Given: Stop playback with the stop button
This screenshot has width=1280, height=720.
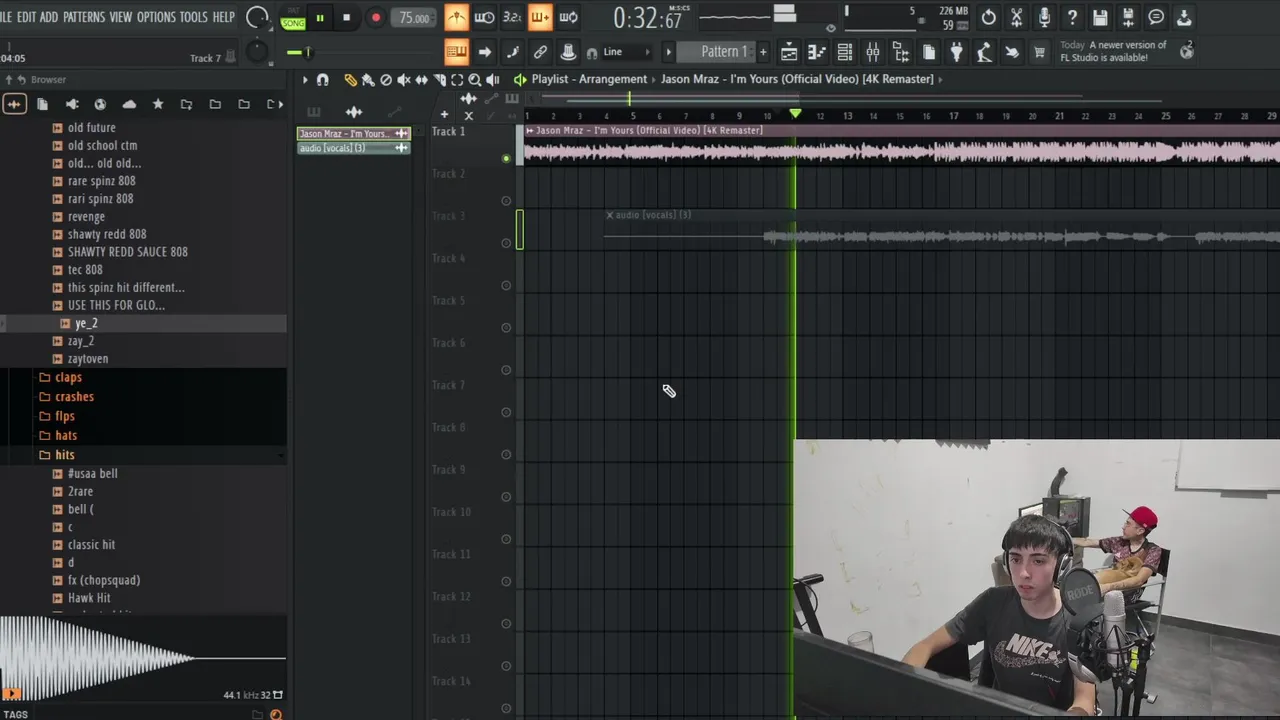Looking at the screenshot, I should [x=346, y=18].
